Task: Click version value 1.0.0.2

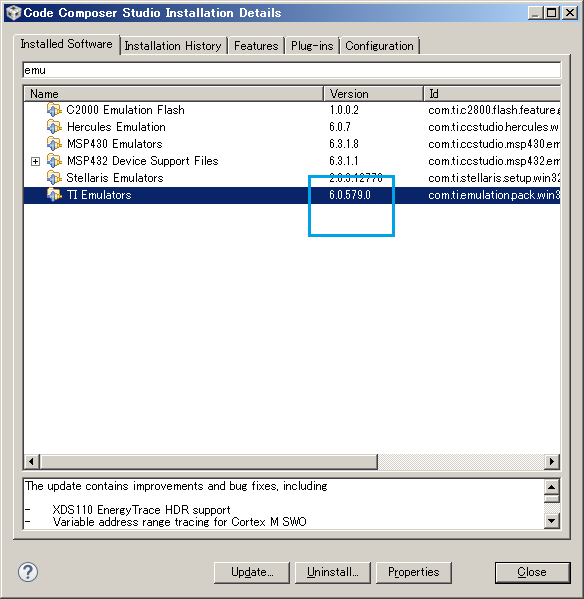Action: pos(344,110)
